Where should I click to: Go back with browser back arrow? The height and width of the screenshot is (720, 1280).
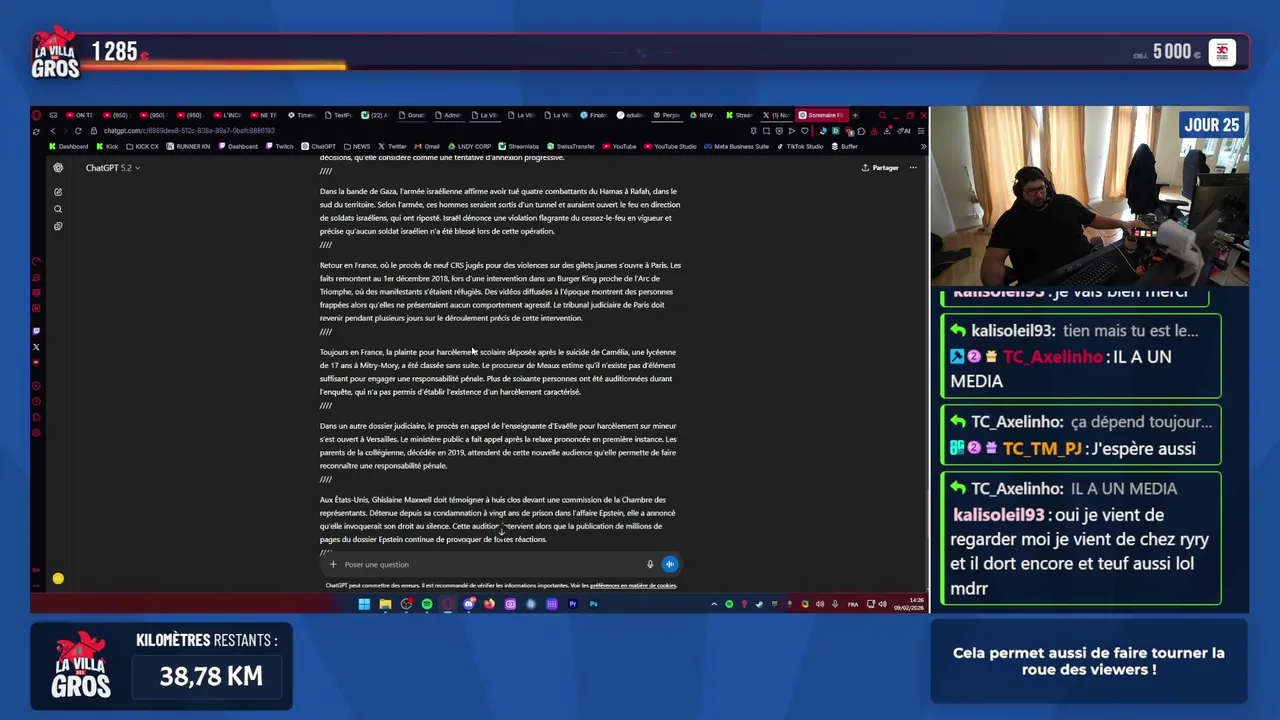click(x=53, y=131)
